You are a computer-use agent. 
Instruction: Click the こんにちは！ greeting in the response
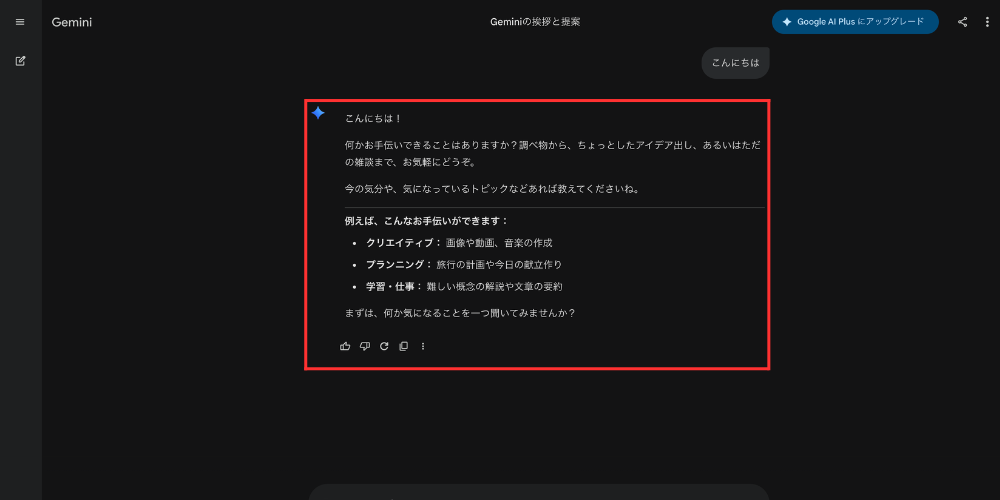(x=373, y=118)
